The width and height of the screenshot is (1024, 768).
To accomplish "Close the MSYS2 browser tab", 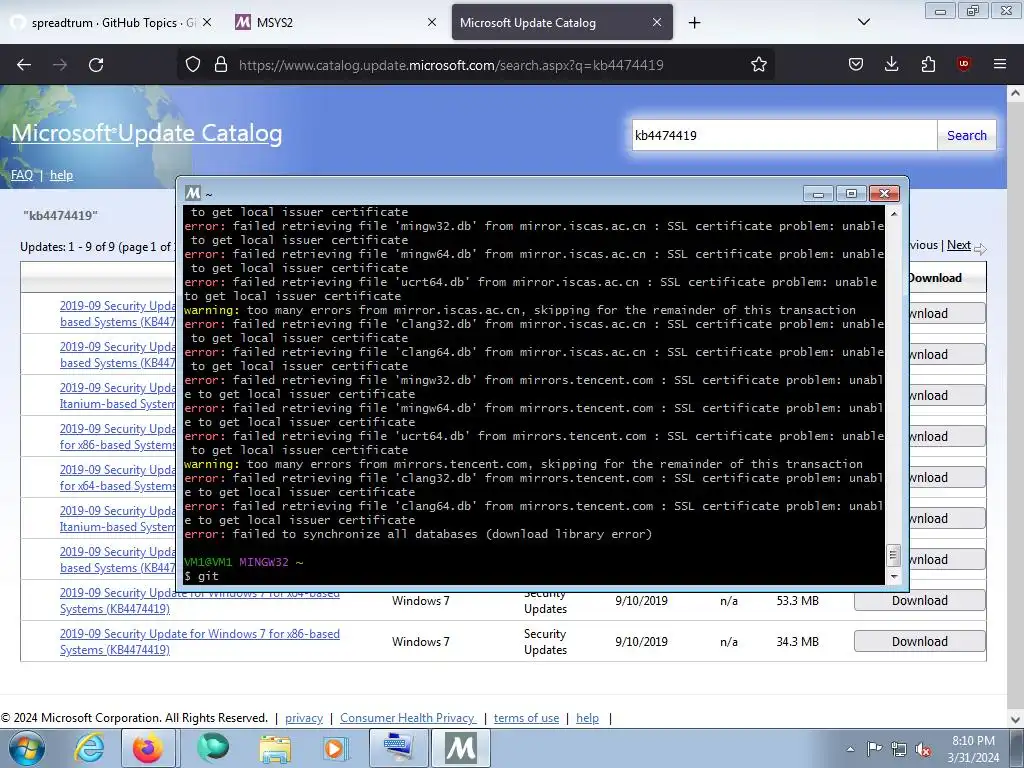I will point(432,23).
